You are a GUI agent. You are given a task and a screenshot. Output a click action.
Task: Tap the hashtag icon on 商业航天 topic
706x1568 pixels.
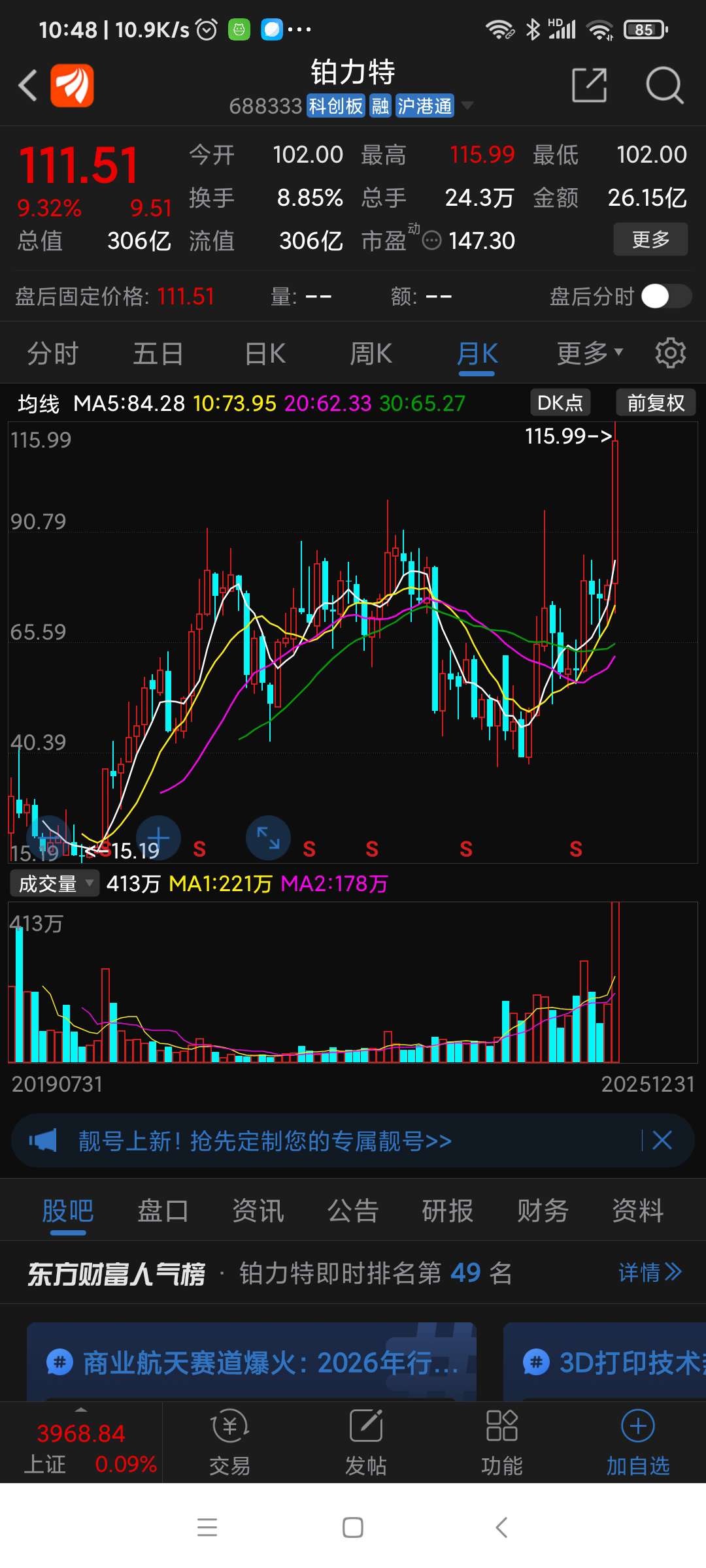coord(59,1362)
